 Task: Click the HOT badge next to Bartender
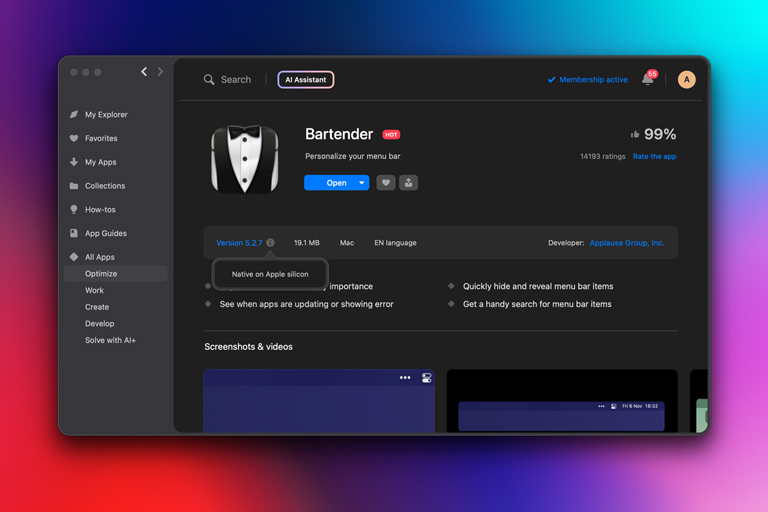(x=391, y=135)
